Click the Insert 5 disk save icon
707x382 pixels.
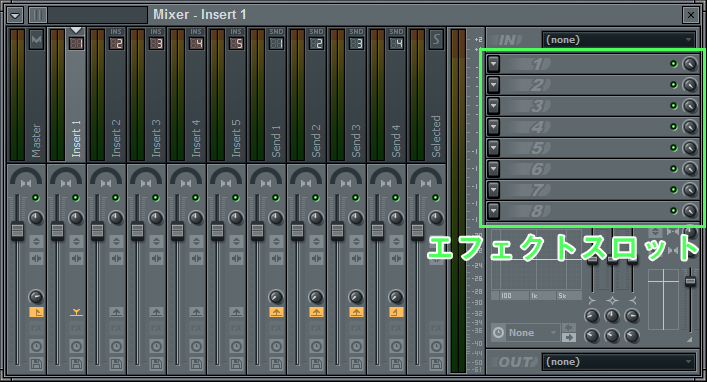click(236, 364)
